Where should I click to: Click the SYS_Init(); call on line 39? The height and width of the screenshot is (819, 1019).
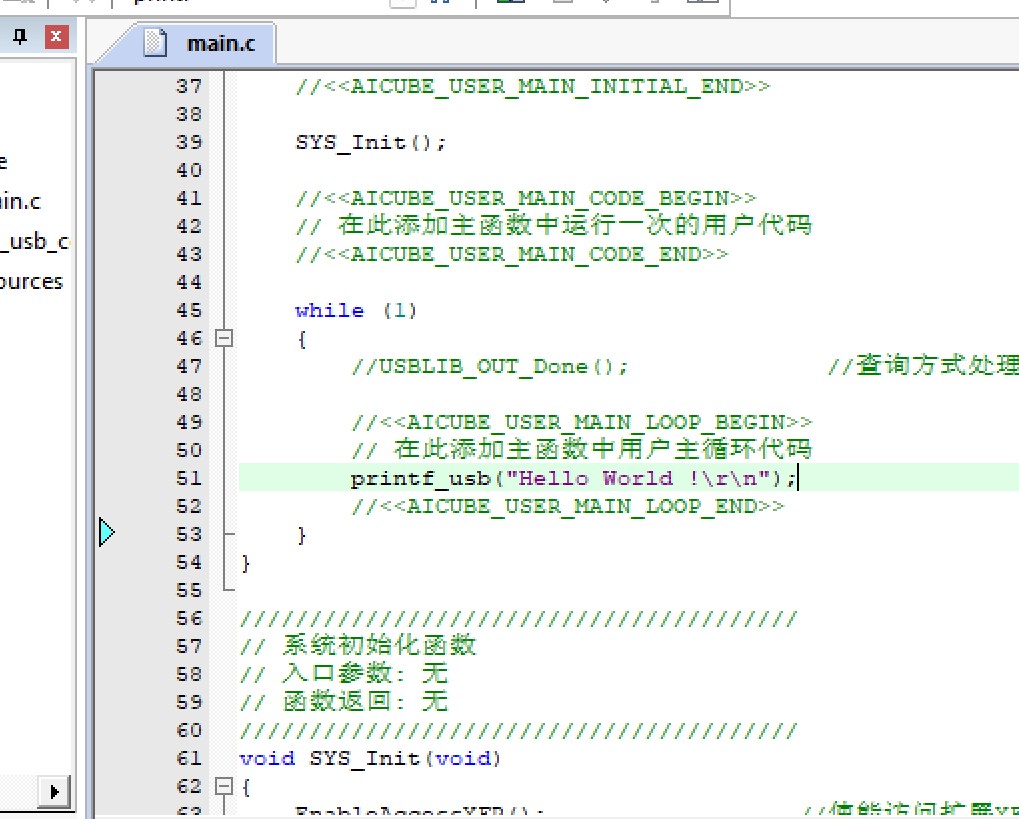(370, 143)
